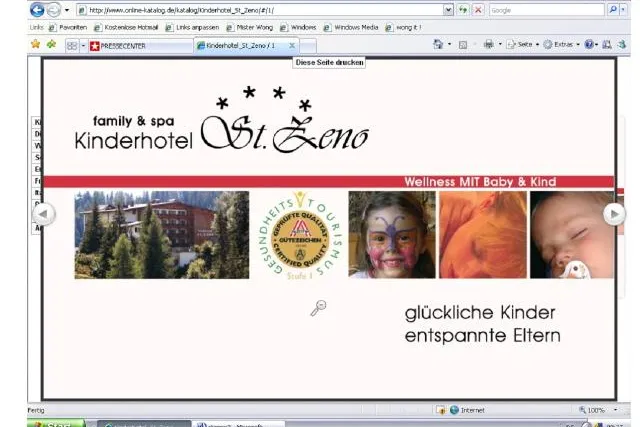Click the 'entspannte Eltern' slogan text
The width and height of the screenshot is (640, 427).
[482, 336]
